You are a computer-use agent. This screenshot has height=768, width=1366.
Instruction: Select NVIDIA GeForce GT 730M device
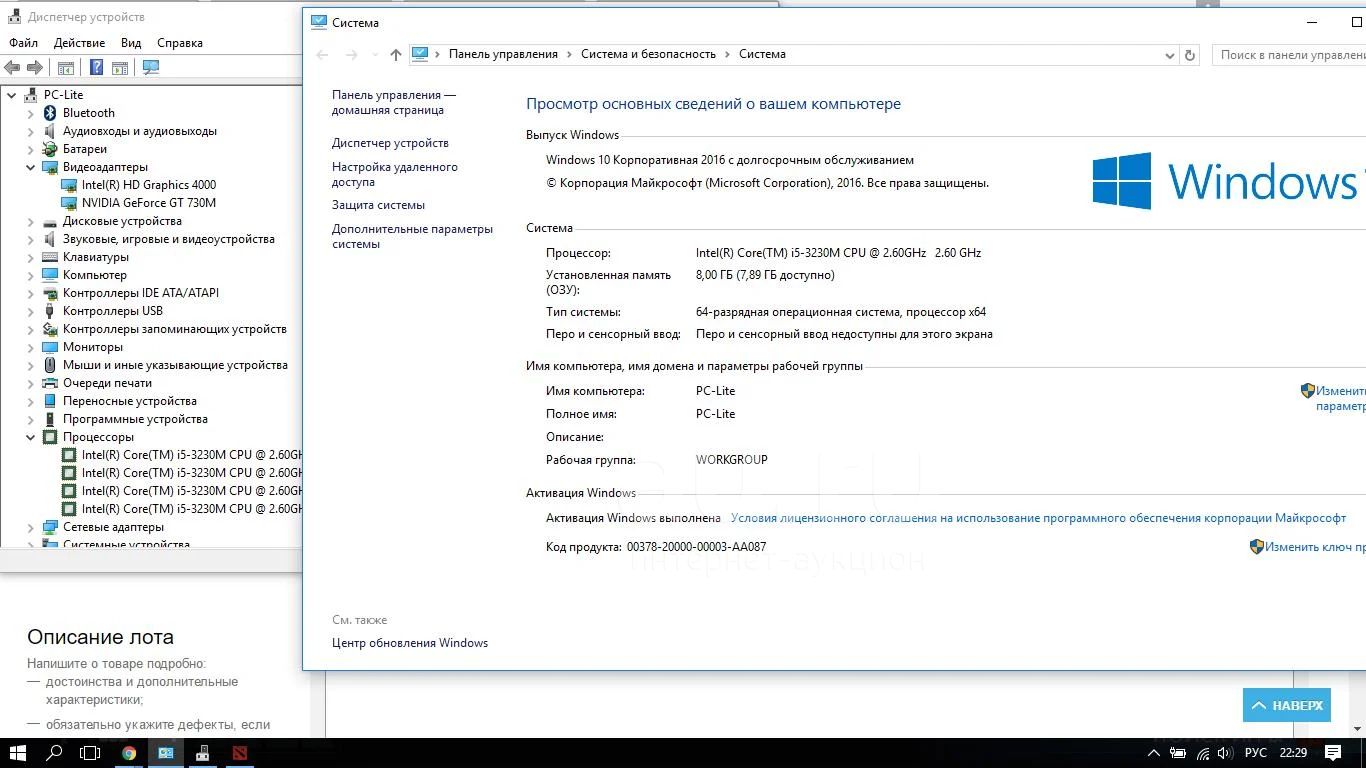[149, 203]
